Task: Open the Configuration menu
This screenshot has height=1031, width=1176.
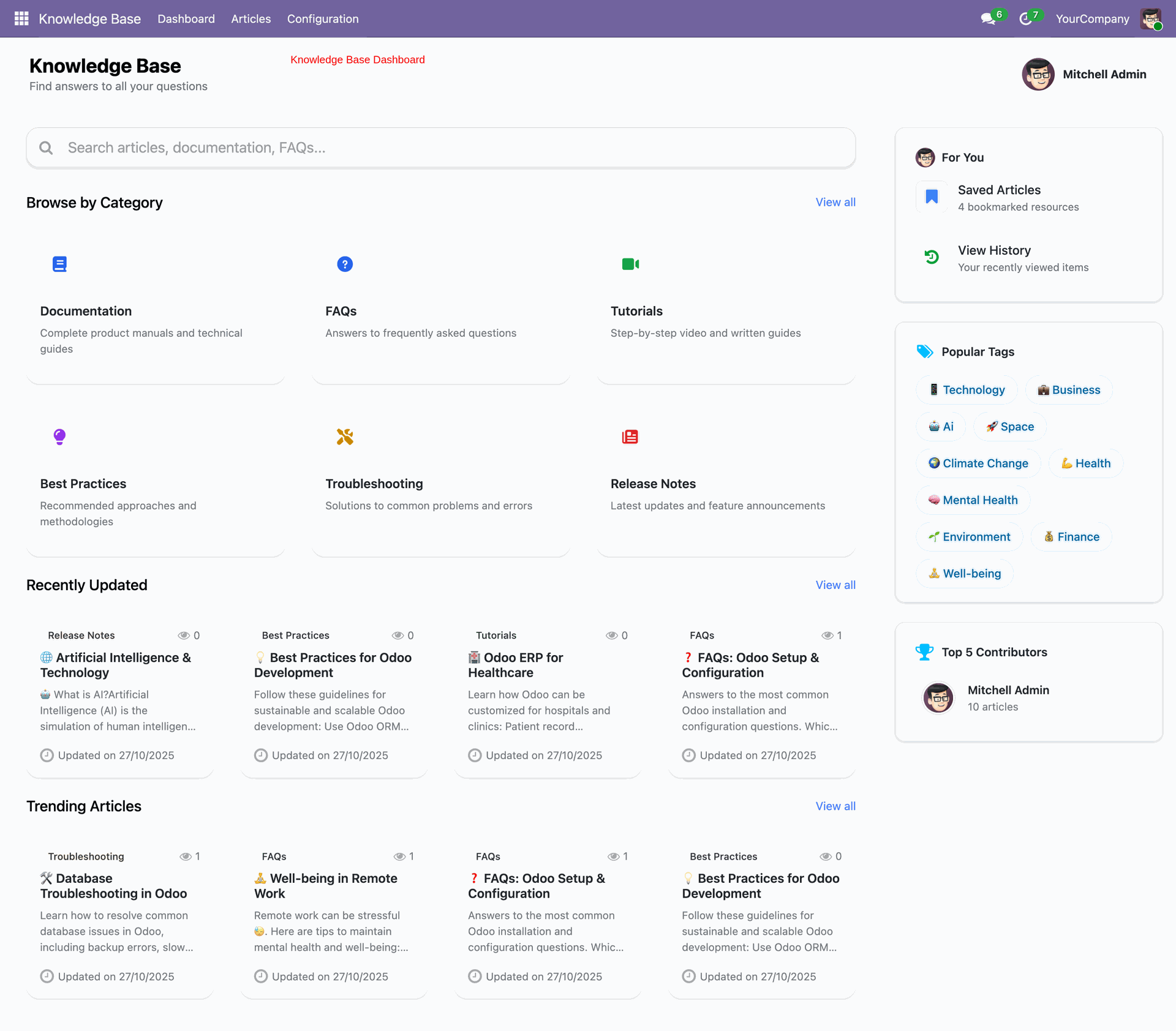Action: click(x=323, y=19)
